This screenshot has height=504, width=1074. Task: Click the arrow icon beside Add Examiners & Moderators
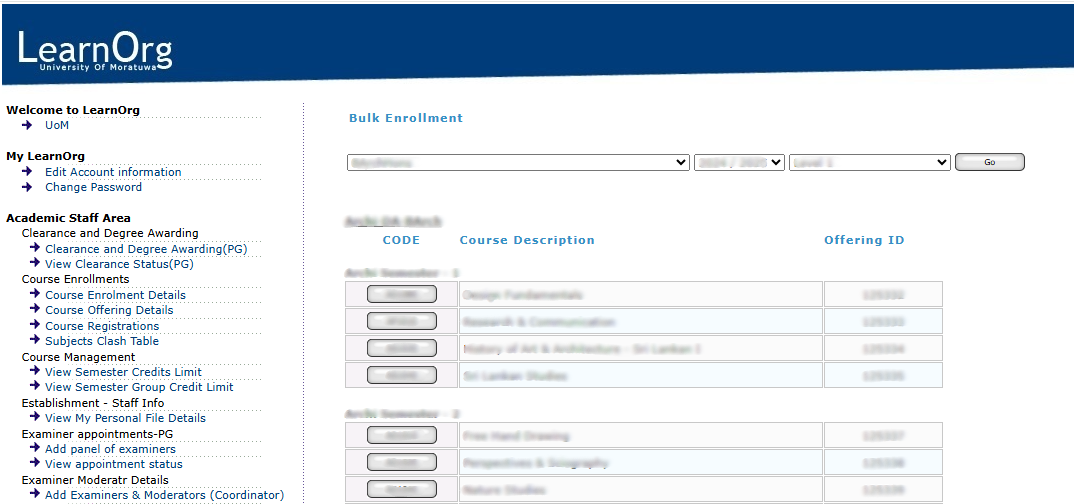click(36, 494)
